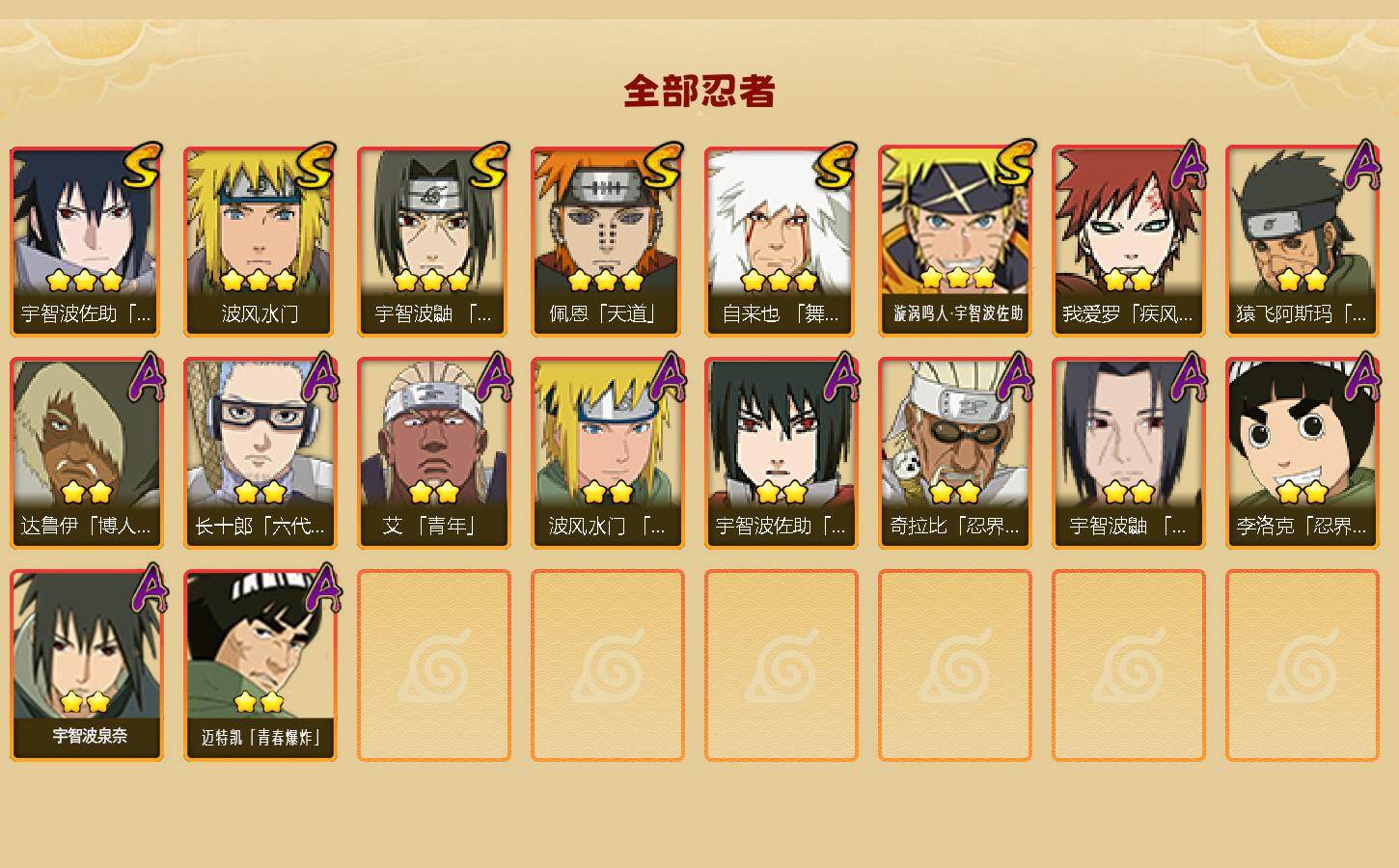1399x868 pixels.
Task: Select the 迈特凯「青春爆炸」 card
Action: tap(260, 665)
